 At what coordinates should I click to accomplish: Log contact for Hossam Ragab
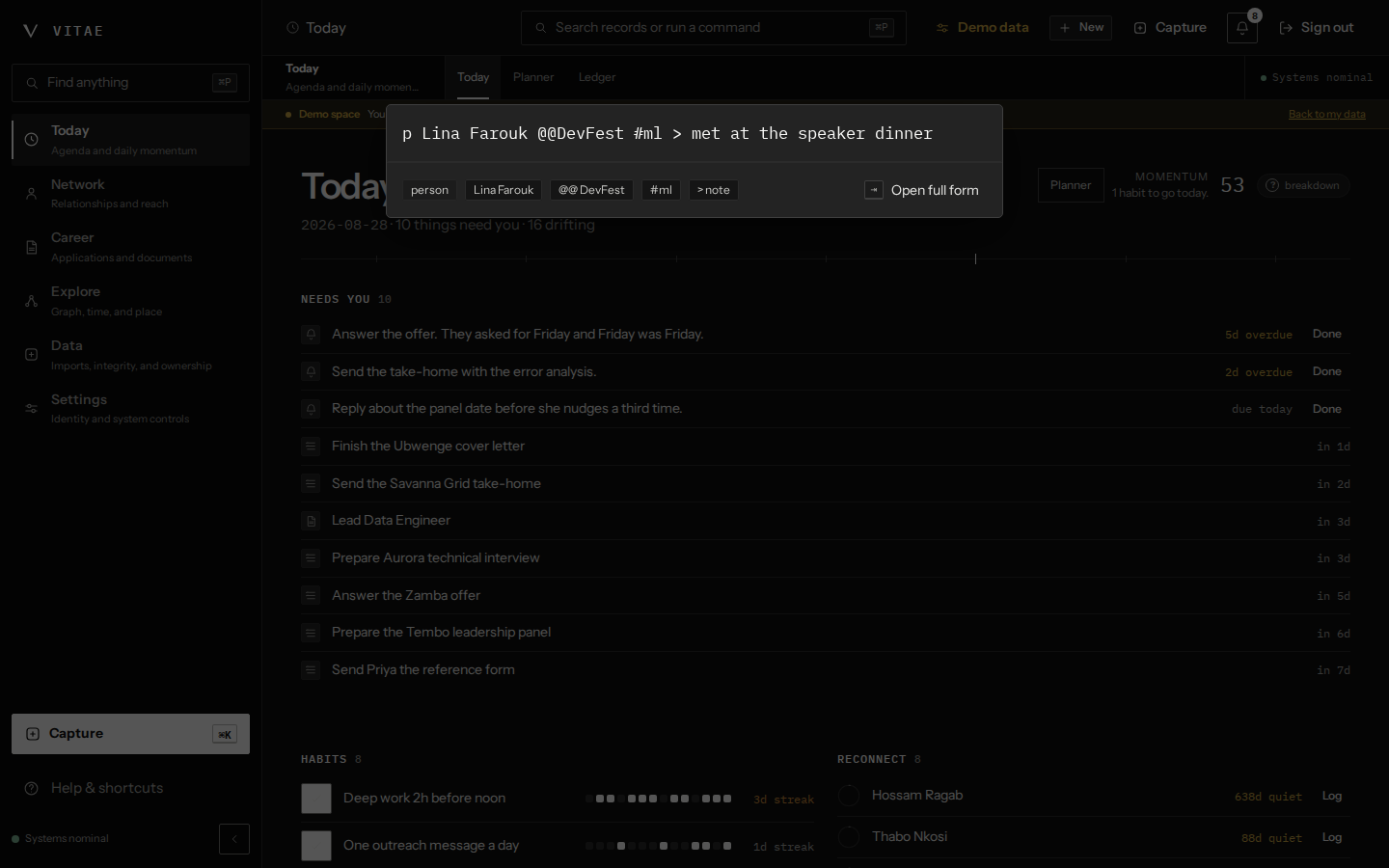[x=1332, y=796]
